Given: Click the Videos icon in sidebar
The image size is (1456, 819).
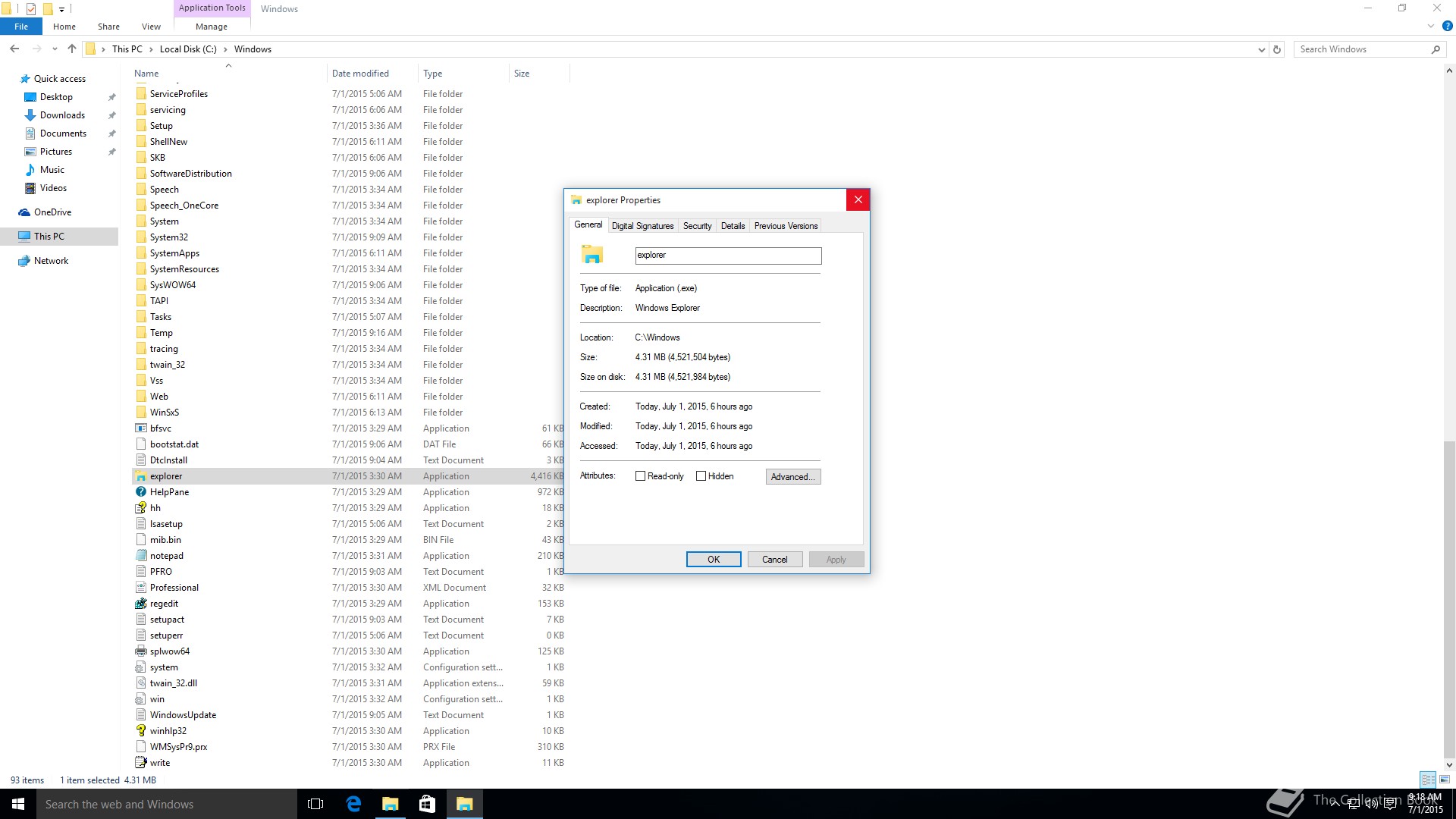Looking at the screenshot, I should 30,188.
